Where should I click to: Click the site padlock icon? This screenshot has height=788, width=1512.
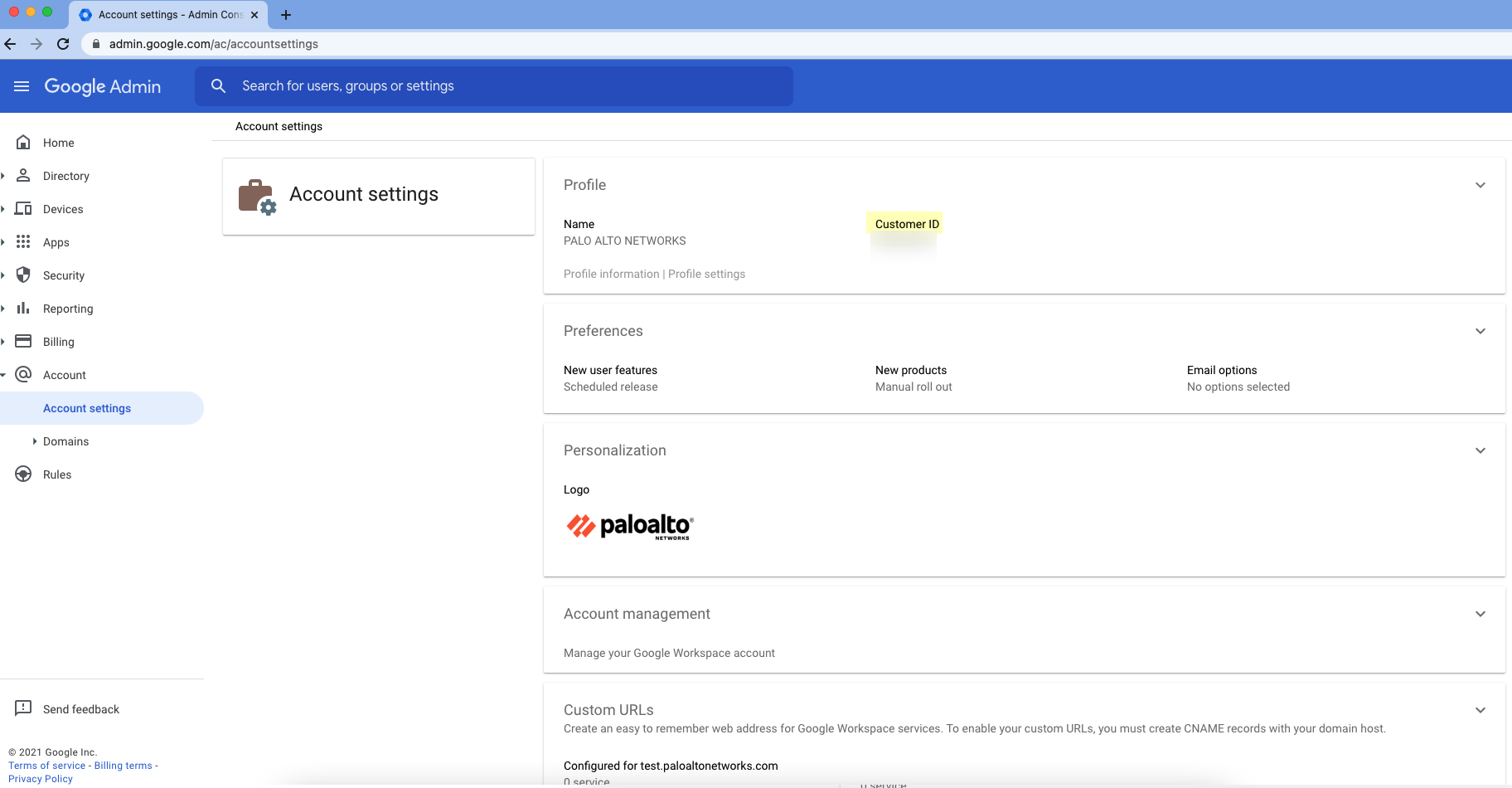click(x=96, y=44)
